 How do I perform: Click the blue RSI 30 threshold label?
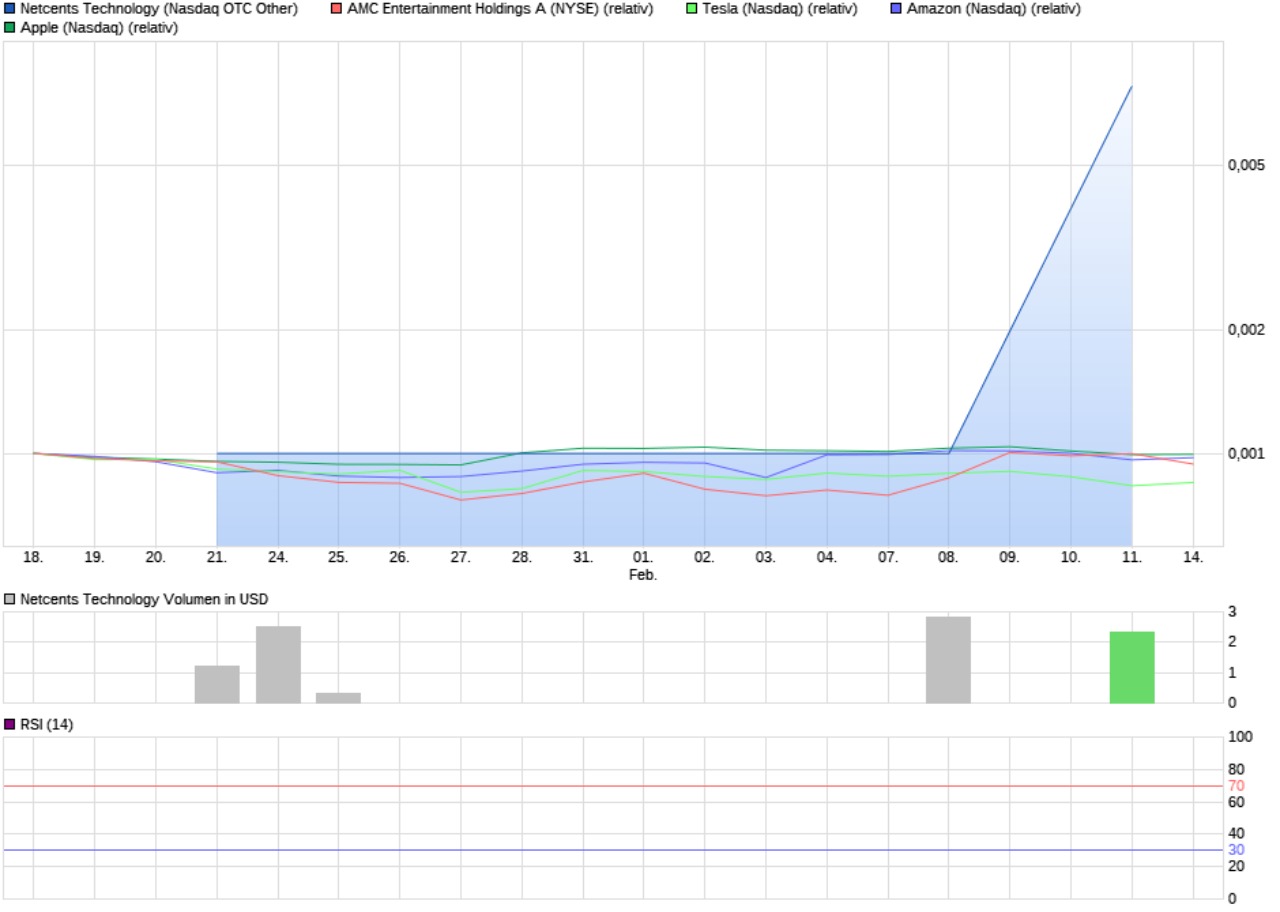tap(1236, 849)
